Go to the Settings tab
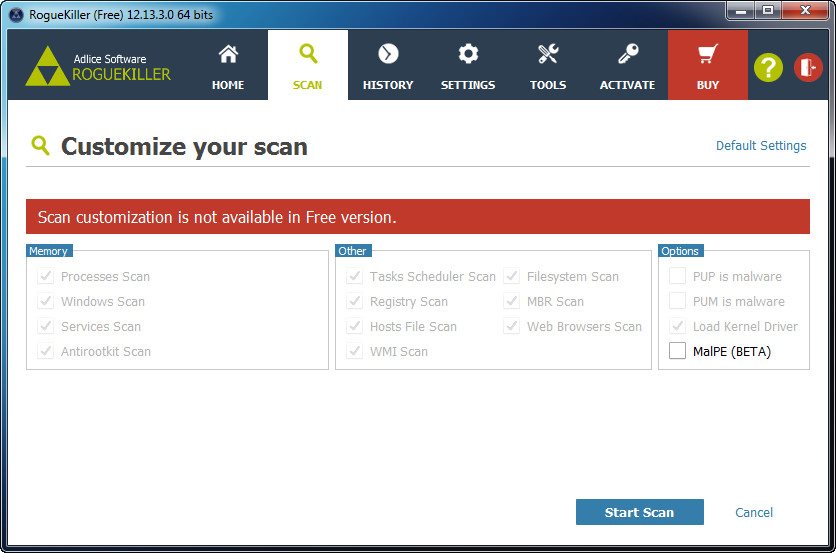Screen dimensions: 836x553 [468, 65]
